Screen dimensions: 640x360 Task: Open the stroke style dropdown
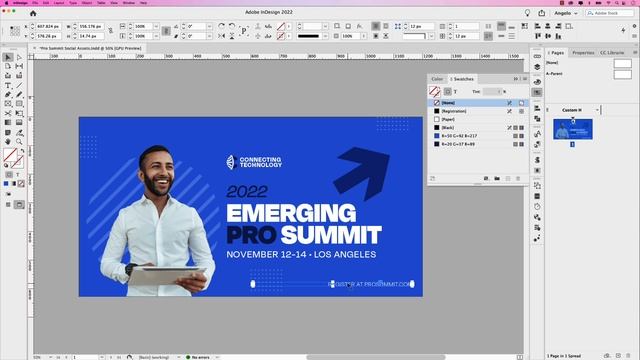pyautogui.click(x=325, y=36)
